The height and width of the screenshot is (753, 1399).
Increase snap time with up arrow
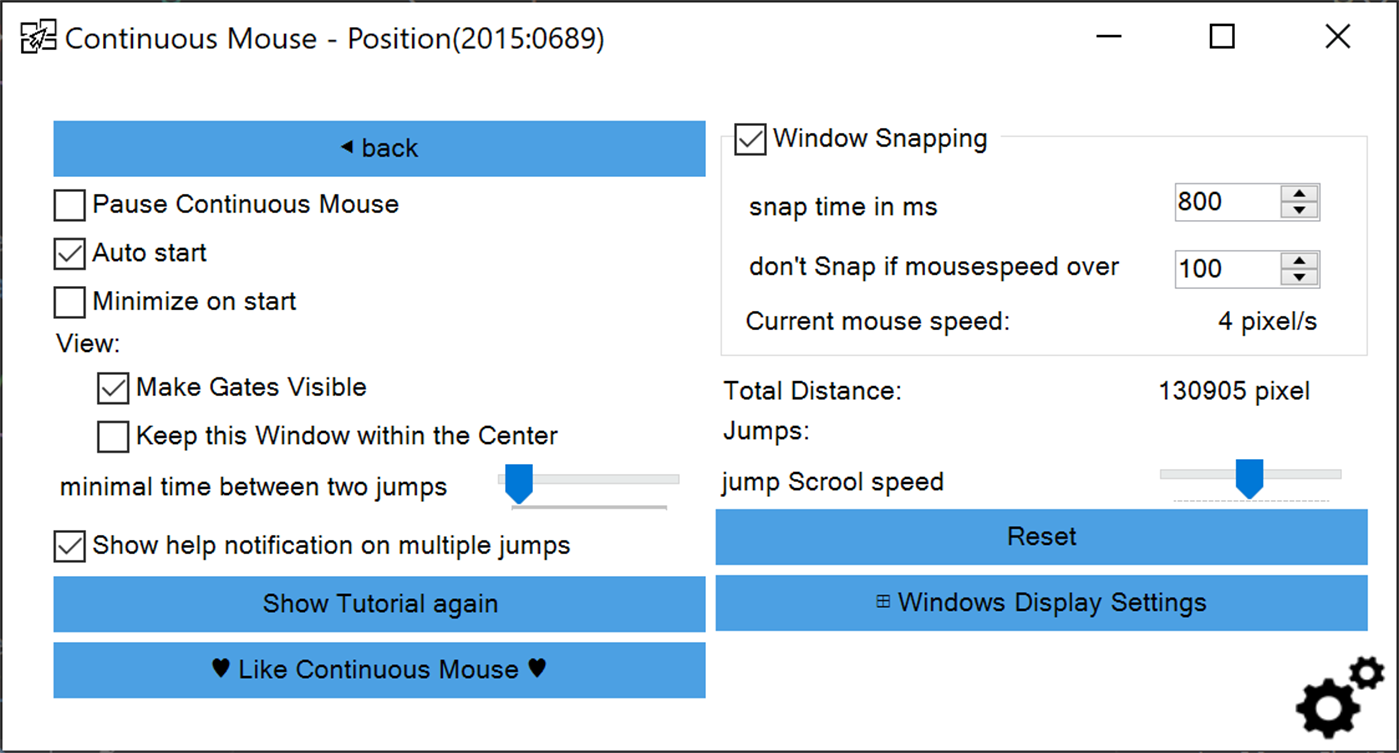[1299, 193]
